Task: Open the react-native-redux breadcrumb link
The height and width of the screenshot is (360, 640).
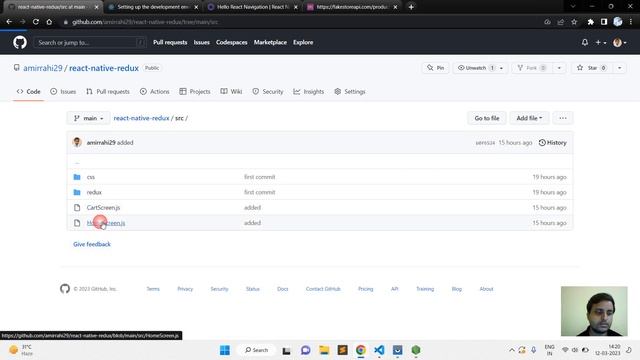Action: tap(141, 118)
